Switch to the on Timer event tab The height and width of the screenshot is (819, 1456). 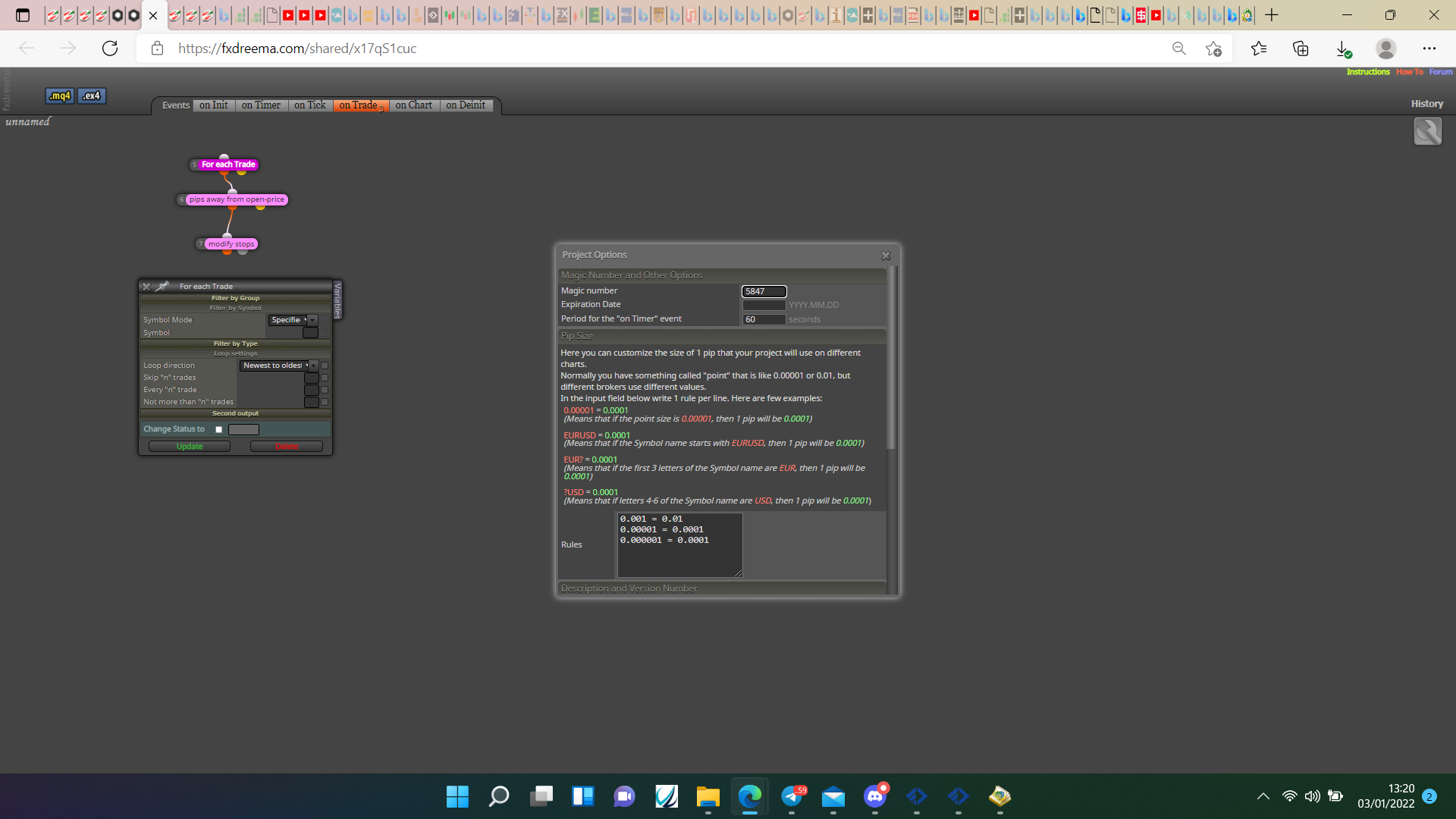point(261,105)
